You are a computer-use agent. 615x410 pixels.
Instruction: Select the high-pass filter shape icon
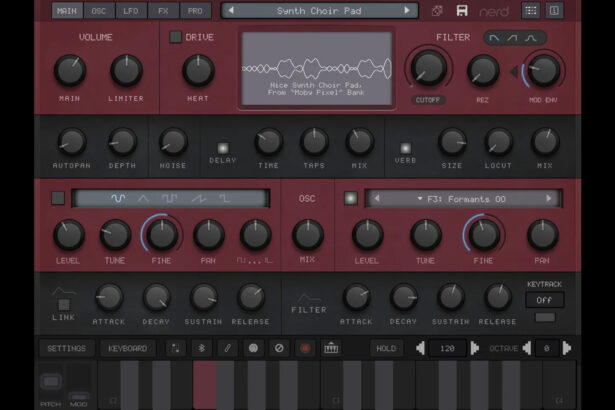[x=512, y=38]
